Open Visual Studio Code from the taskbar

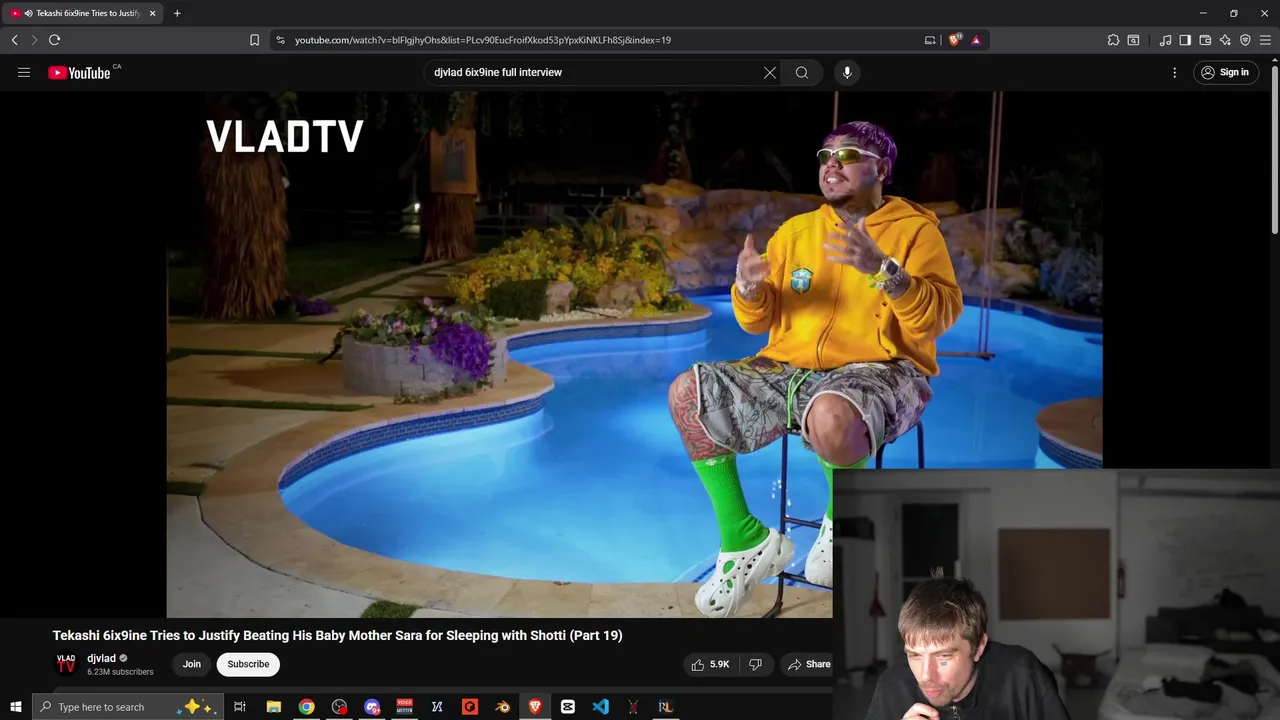600,707
